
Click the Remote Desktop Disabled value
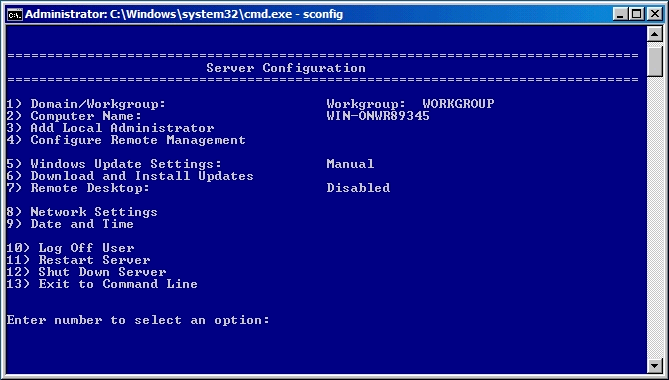tap(358, 188)
